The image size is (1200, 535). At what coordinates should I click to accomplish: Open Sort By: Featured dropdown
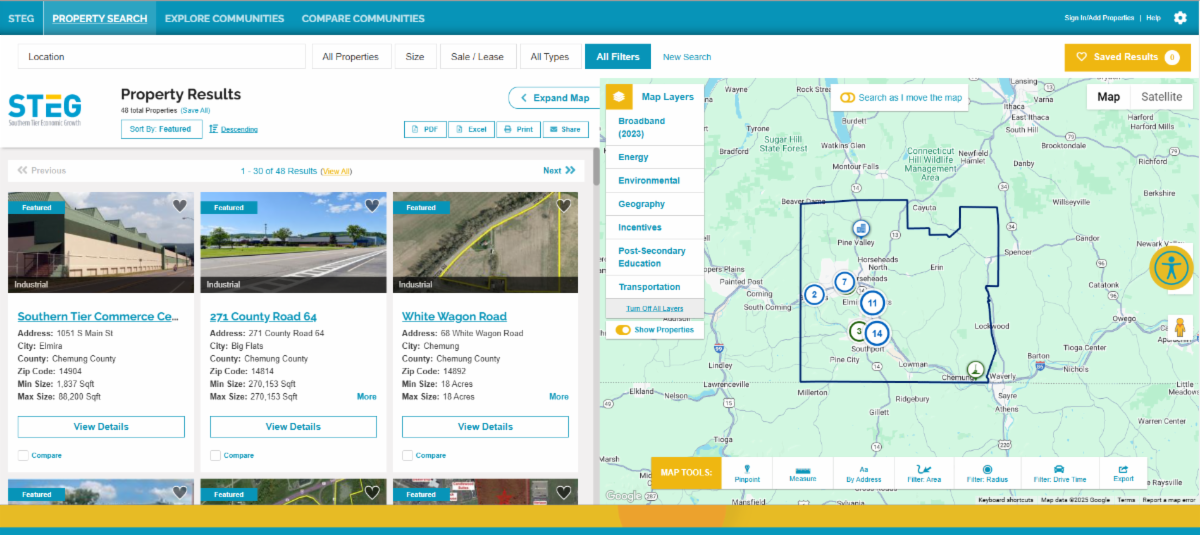click(x=161, y=129)
